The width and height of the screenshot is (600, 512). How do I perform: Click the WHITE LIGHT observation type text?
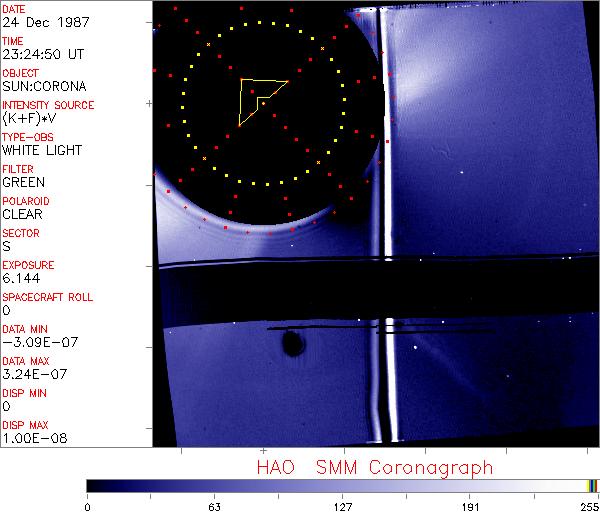coord(42,151)
